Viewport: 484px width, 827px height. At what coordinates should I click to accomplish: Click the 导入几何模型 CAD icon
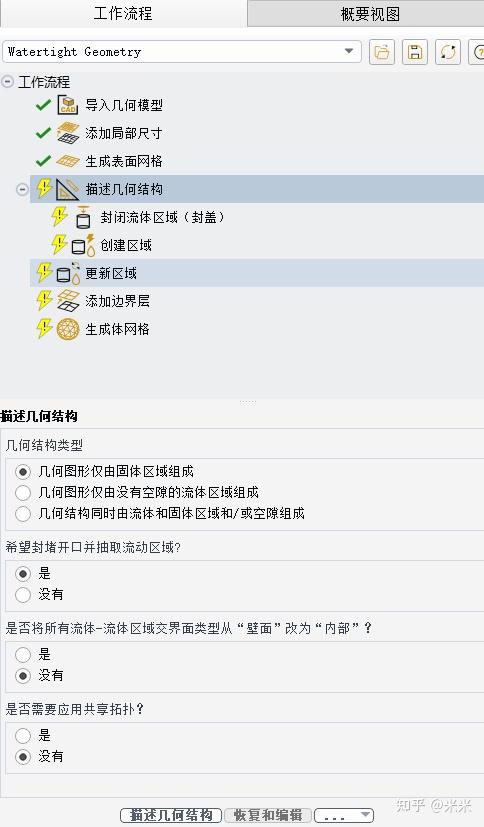[x=67, y=105]
